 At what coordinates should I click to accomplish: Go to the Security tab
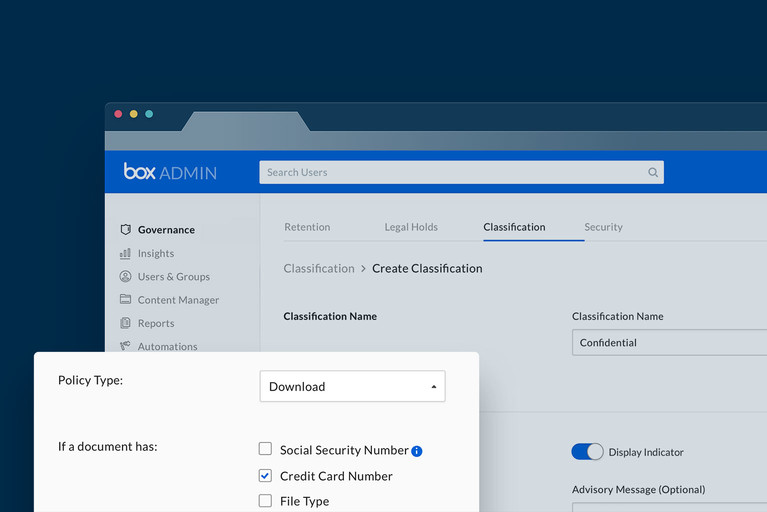click(x=603, y=227)
